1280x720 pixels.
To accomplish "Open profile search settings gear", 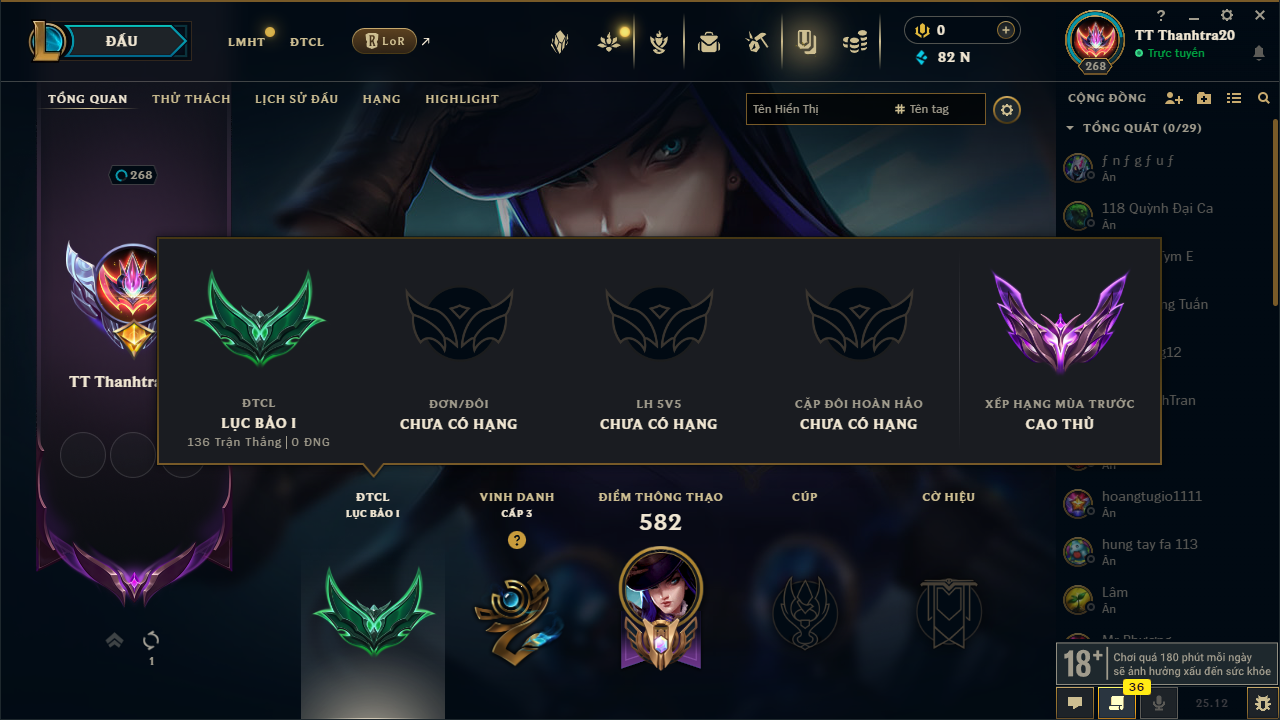I will click(1007, 109).
